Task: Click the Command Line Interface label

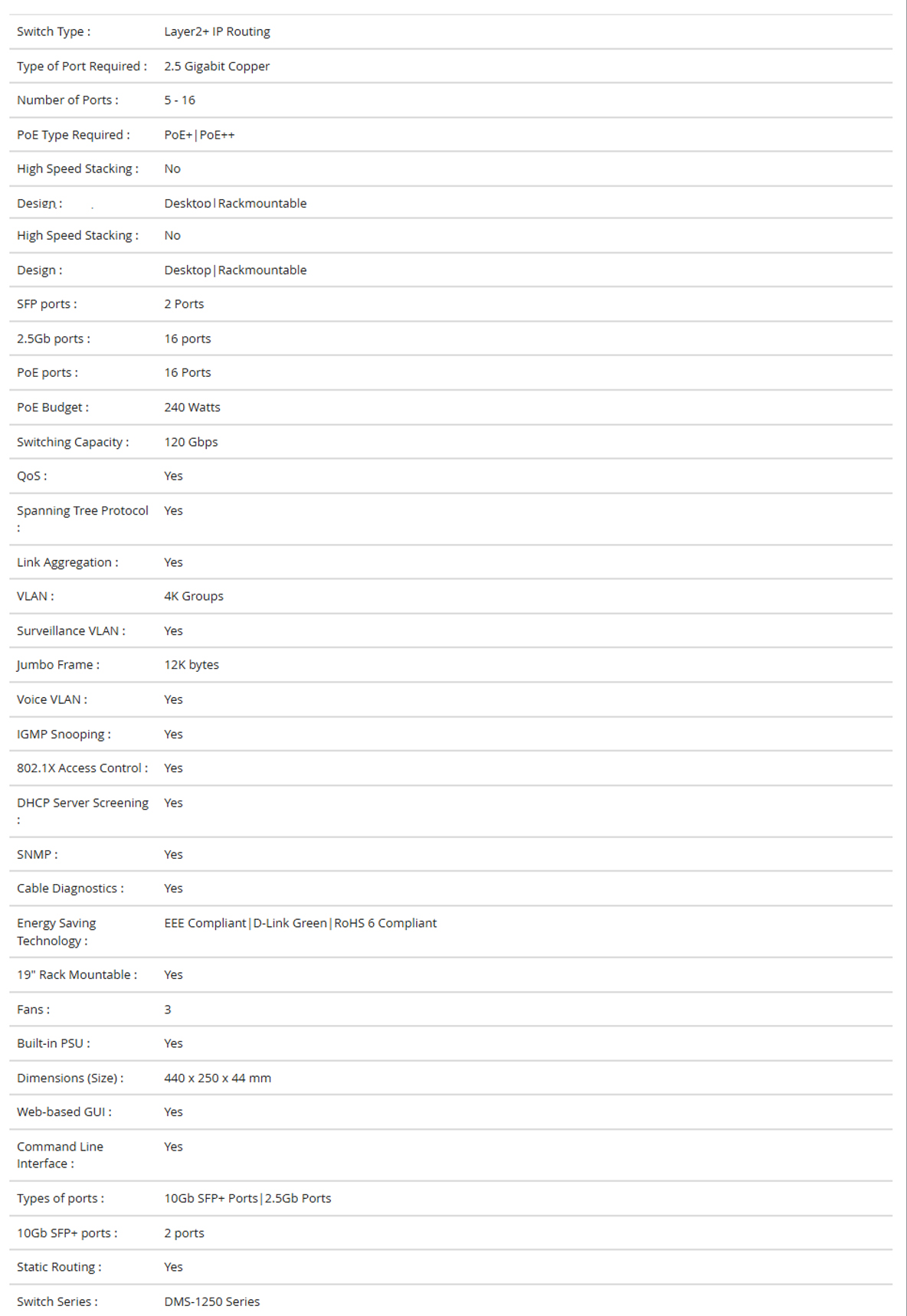Action: click(60, 1155)
